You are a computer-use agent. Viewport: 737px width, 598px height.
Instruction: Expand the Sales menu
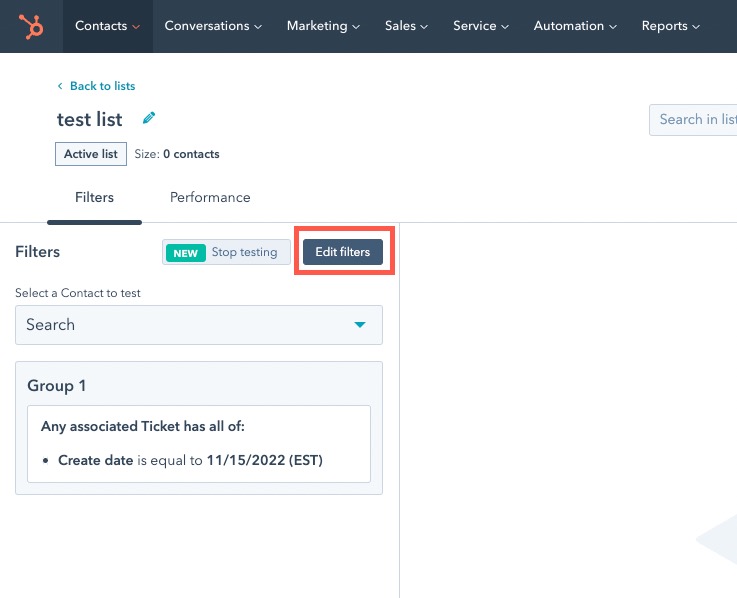pos(406,26)
